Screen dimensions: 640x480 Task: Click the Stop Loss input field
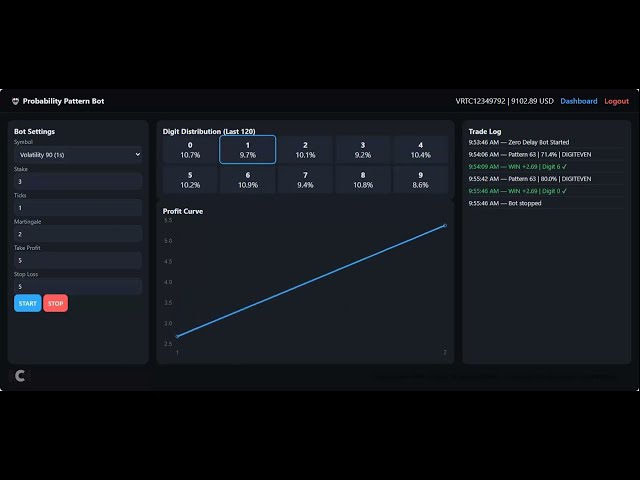tap(78, 287)
